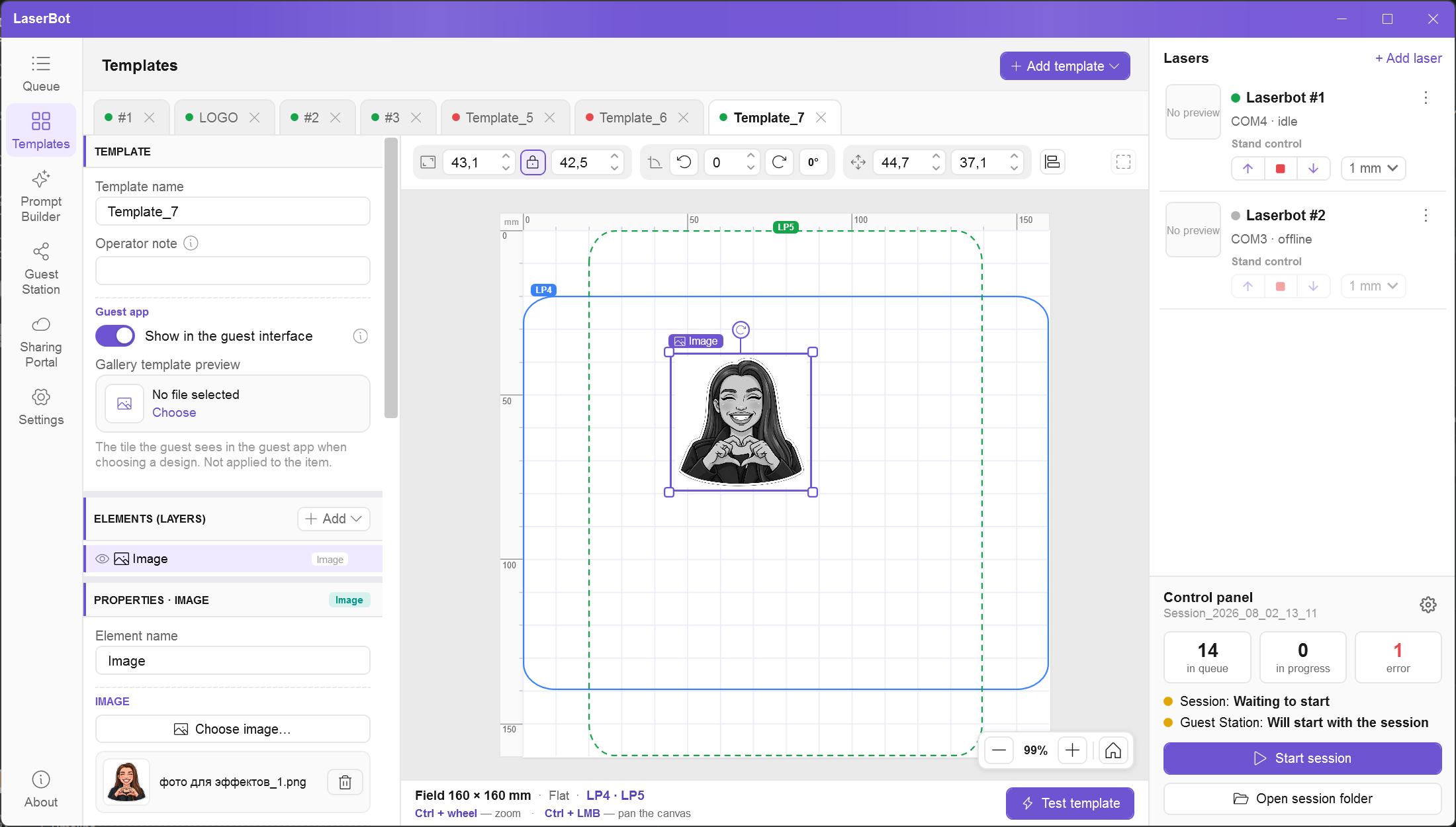Open Settings in the sidebar
Screen dimensions: 1456x827
41,407
